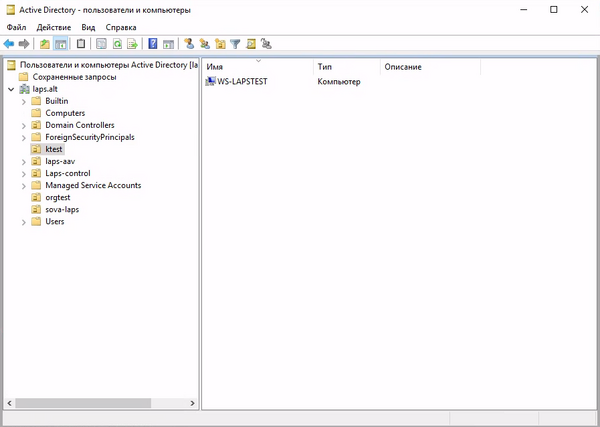Select the Laps-control tree item
Image resolution: width=600 pixels, height=427 pixels.
(68, 173)
